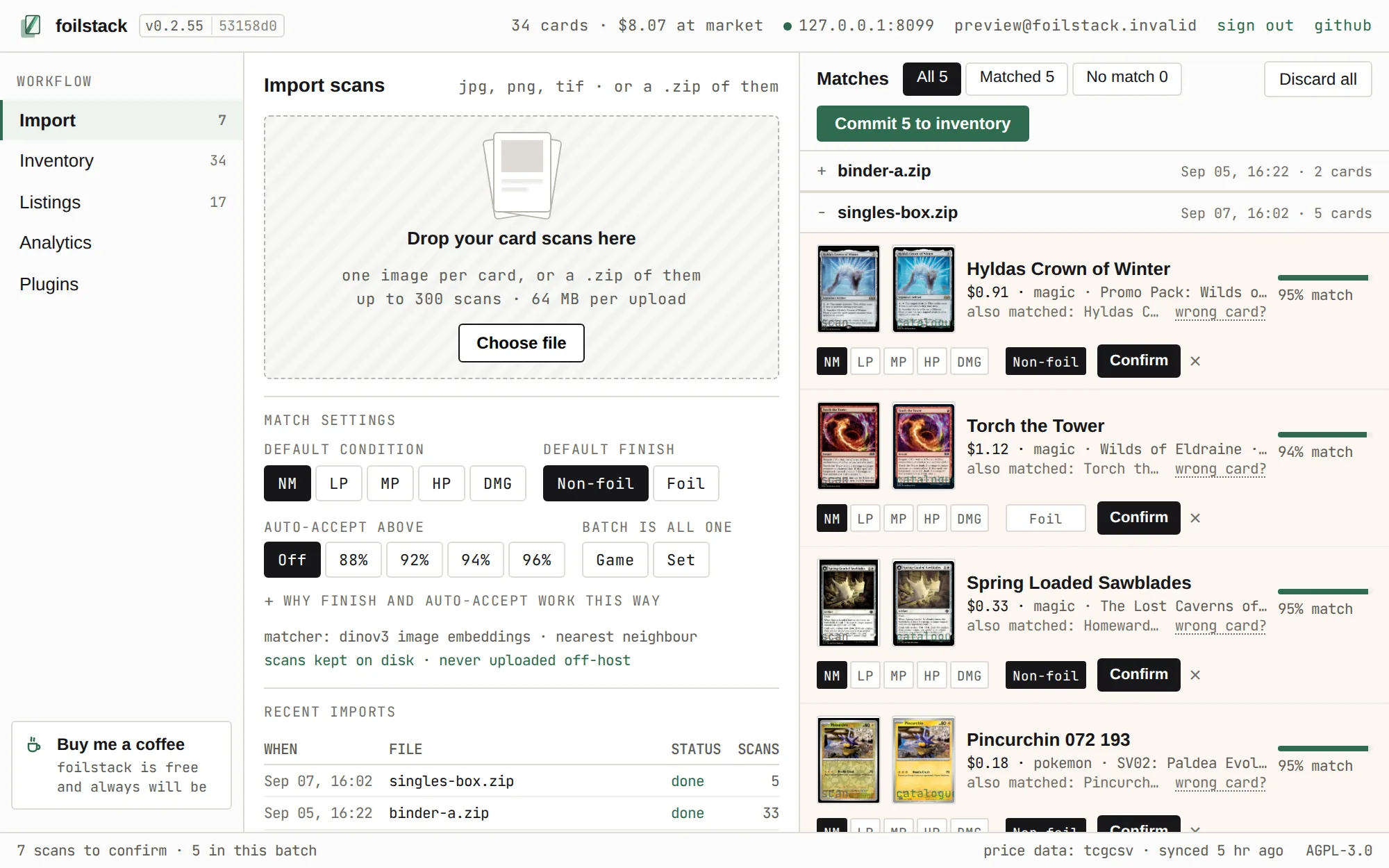Expand the binder-a.zip batch
This screenshot has height=868, width=1389.
[x=1095, y=171]
